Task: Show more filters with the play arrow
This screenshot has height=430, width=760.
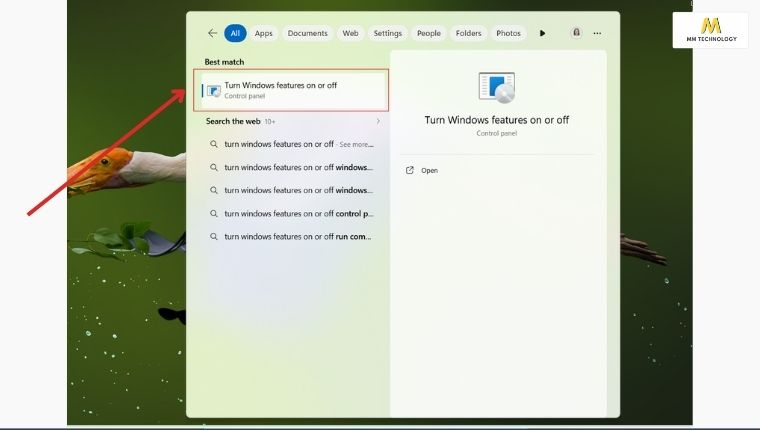Action: [542, 33]
